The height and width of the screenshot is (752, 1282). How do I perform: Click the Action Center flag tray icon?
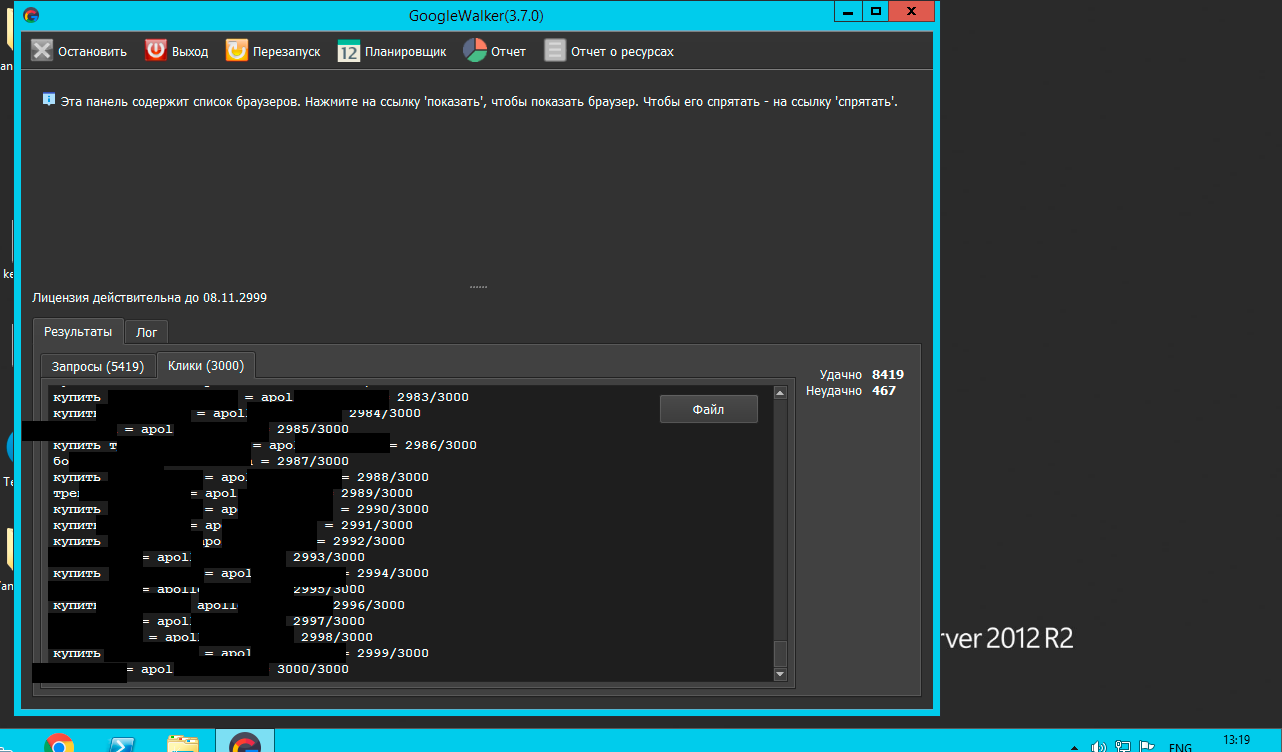click(1147, 746)
